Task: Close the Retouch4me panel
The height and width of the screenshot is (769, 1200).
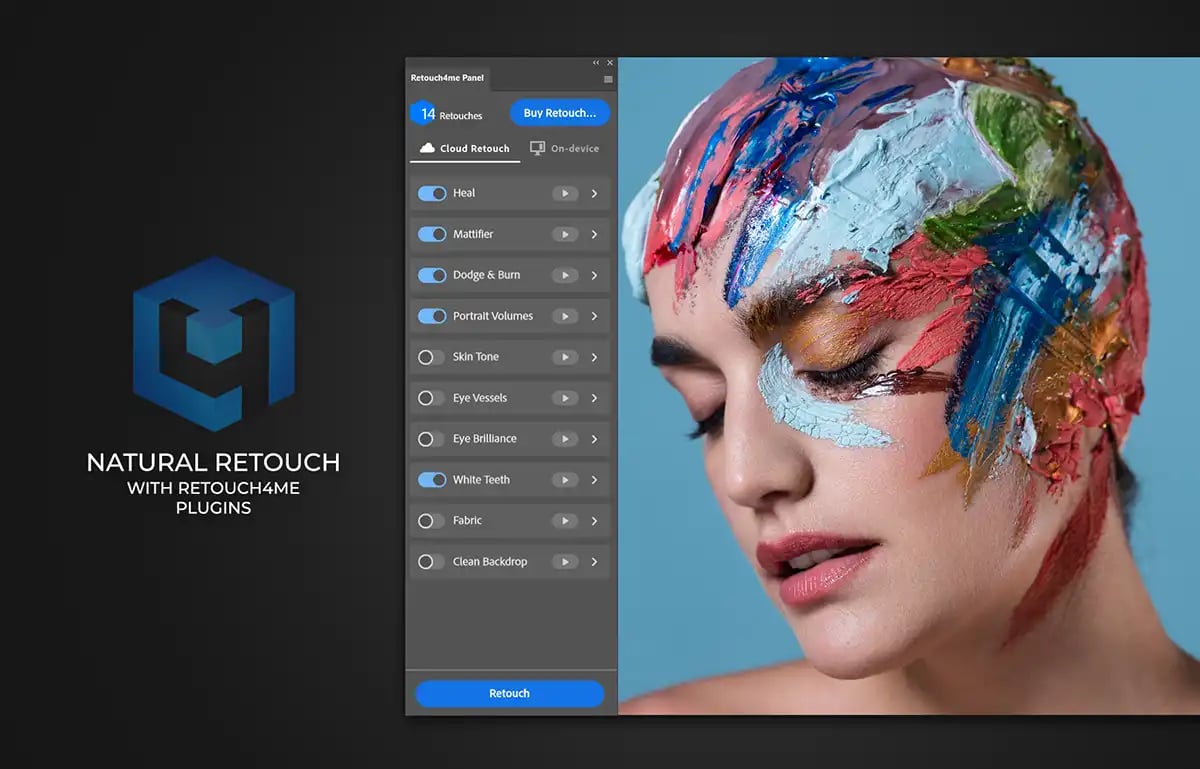Action: (x=610, y=63)
